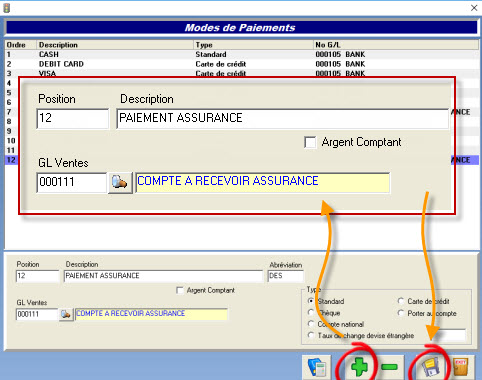Click Carte de crédit cell of DEBIT CARD row
Screen dimensions: 482x380
[x=221, y=64]
